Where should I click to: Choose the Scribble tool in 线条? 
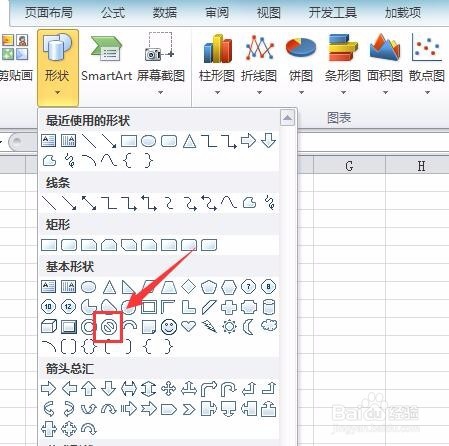pos(270,203)
